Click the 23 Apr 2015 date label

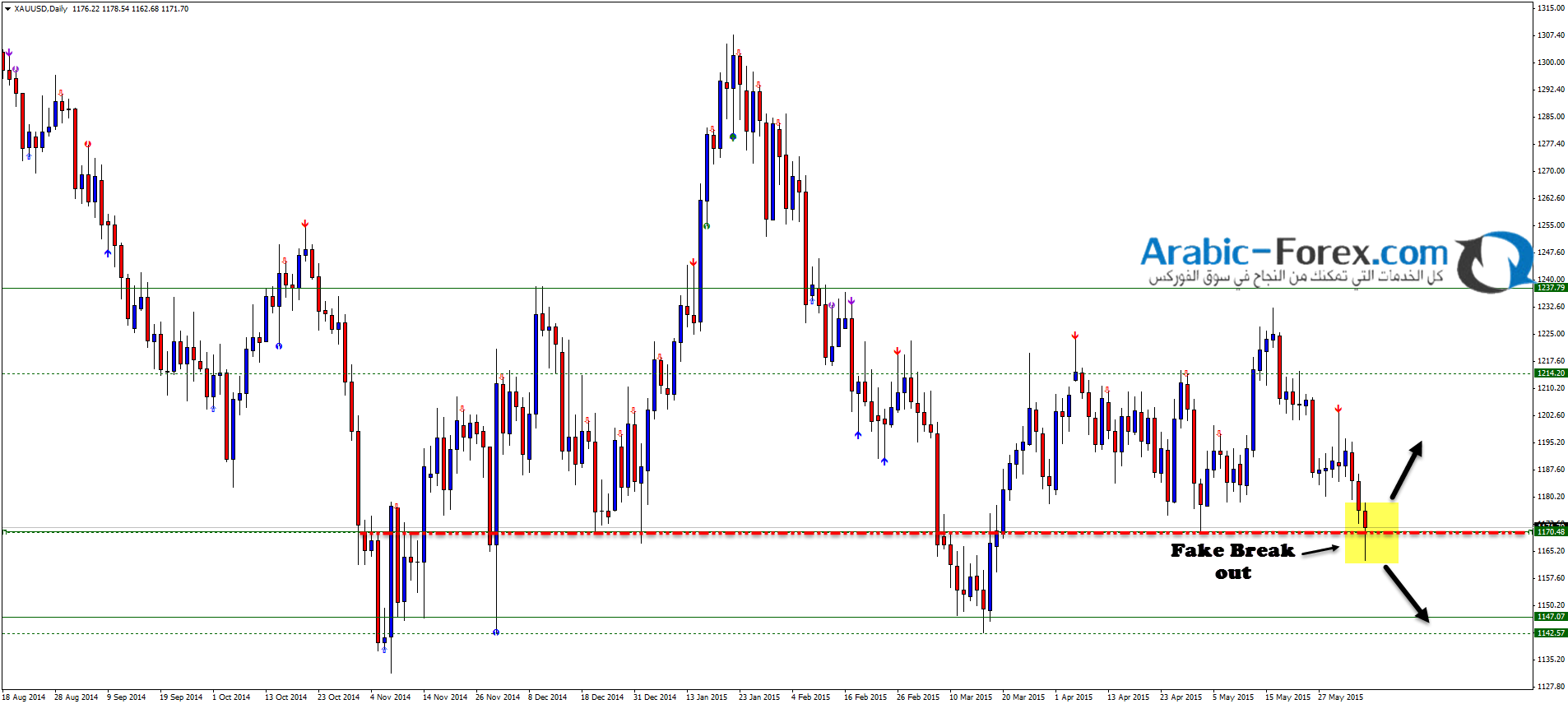pos(1181,697)
